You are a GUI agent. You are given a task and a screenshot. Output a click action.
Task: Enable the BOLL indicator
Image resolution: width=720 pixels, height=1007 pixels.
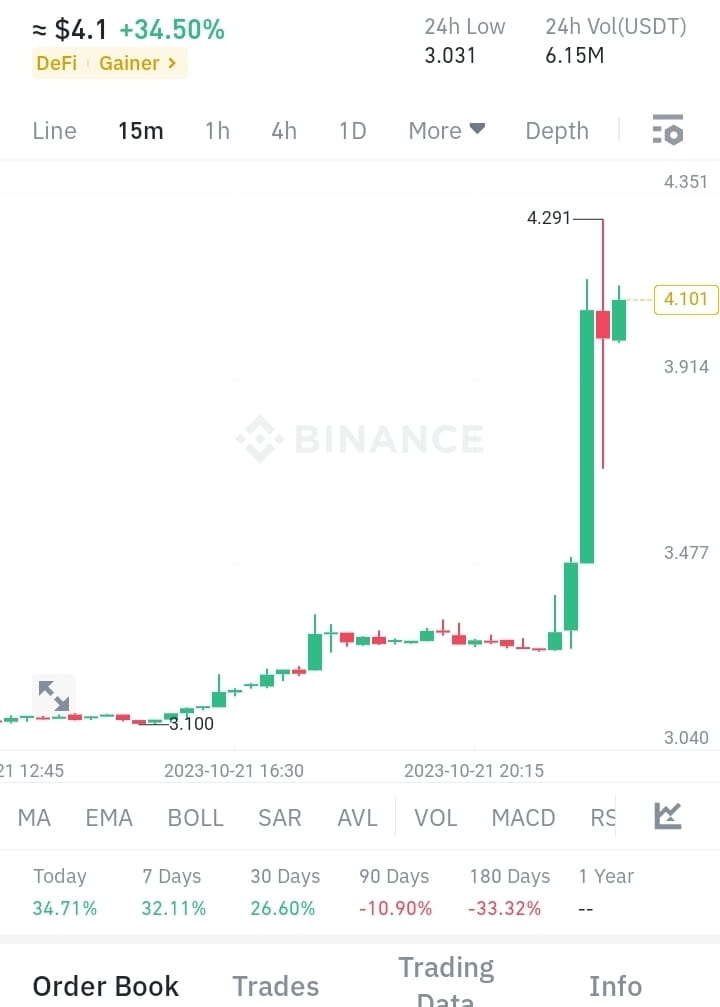pyautogui.click(x=195, y=817)
